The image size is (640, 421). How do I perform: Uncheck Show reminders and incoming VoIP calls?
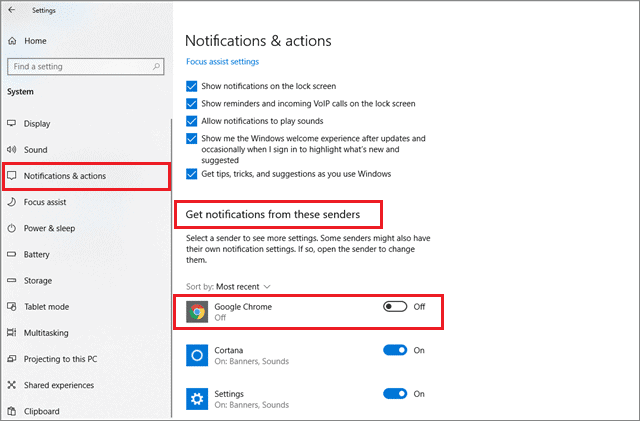[x=191, y=104]
